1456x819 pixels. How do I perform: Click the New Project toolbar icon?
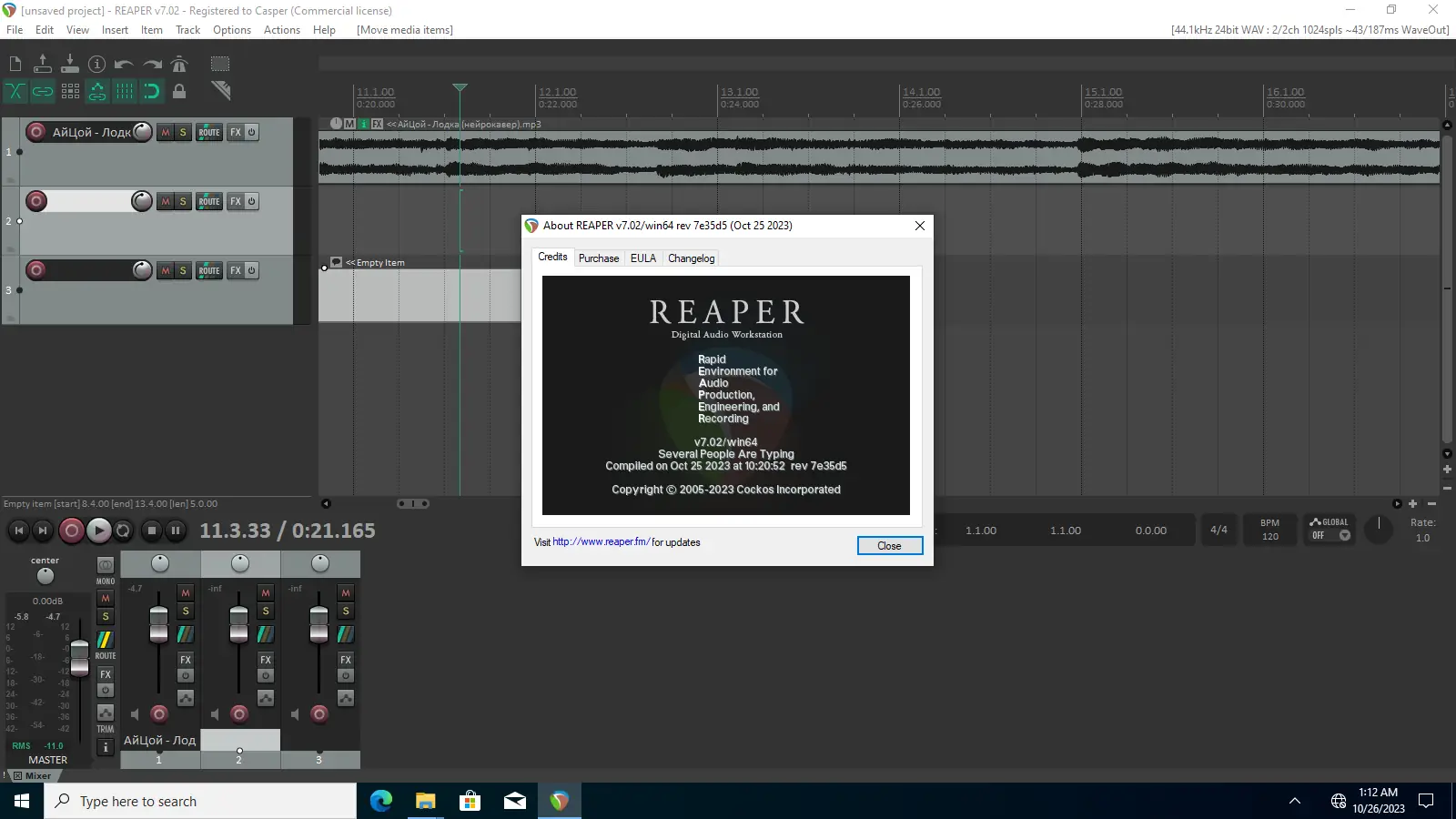[15, 64]
